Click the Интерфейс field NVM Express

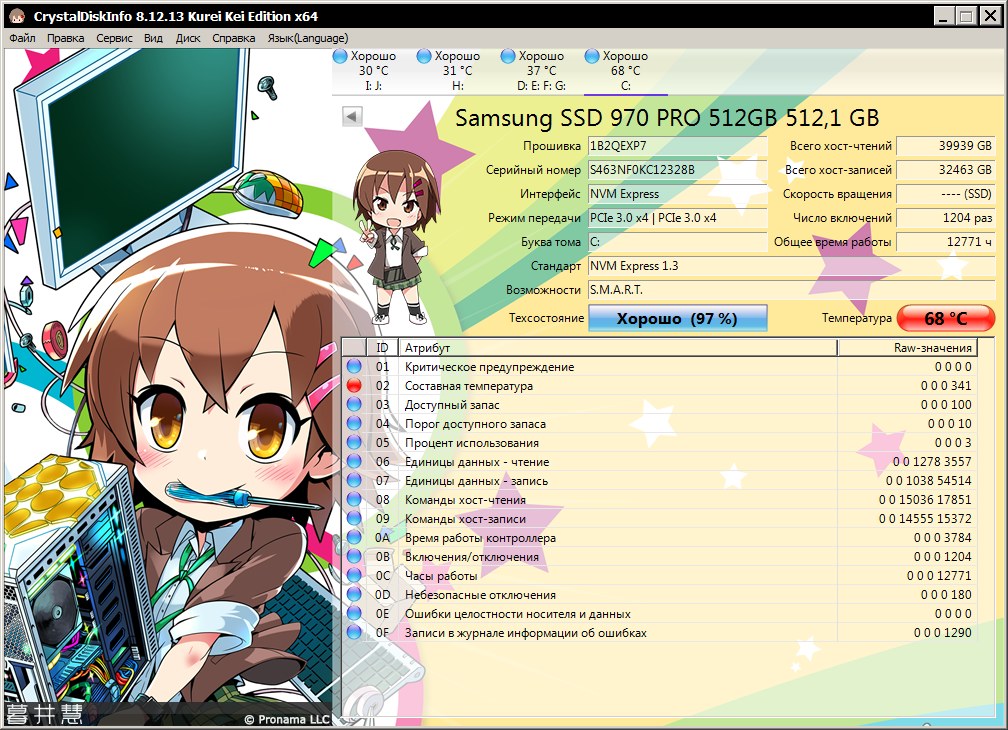[678, 194]
